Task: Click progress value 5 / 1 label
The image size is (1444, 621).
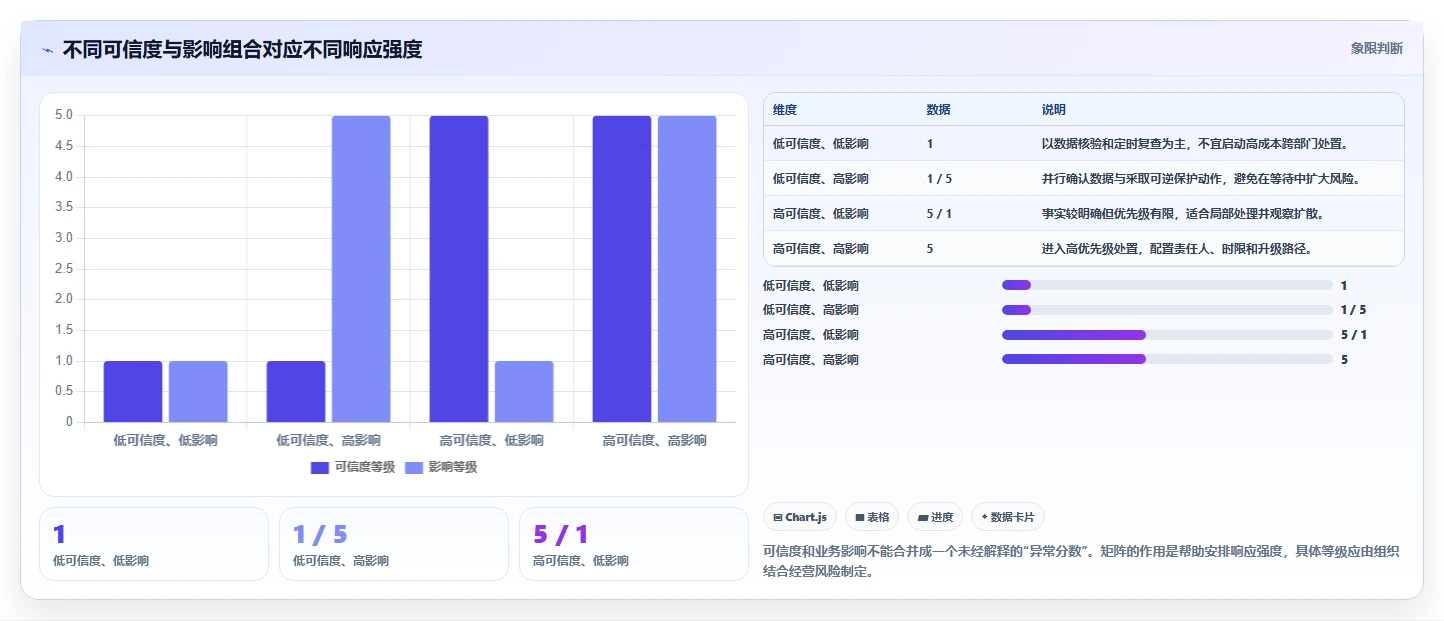Action: coord(1354,335)
